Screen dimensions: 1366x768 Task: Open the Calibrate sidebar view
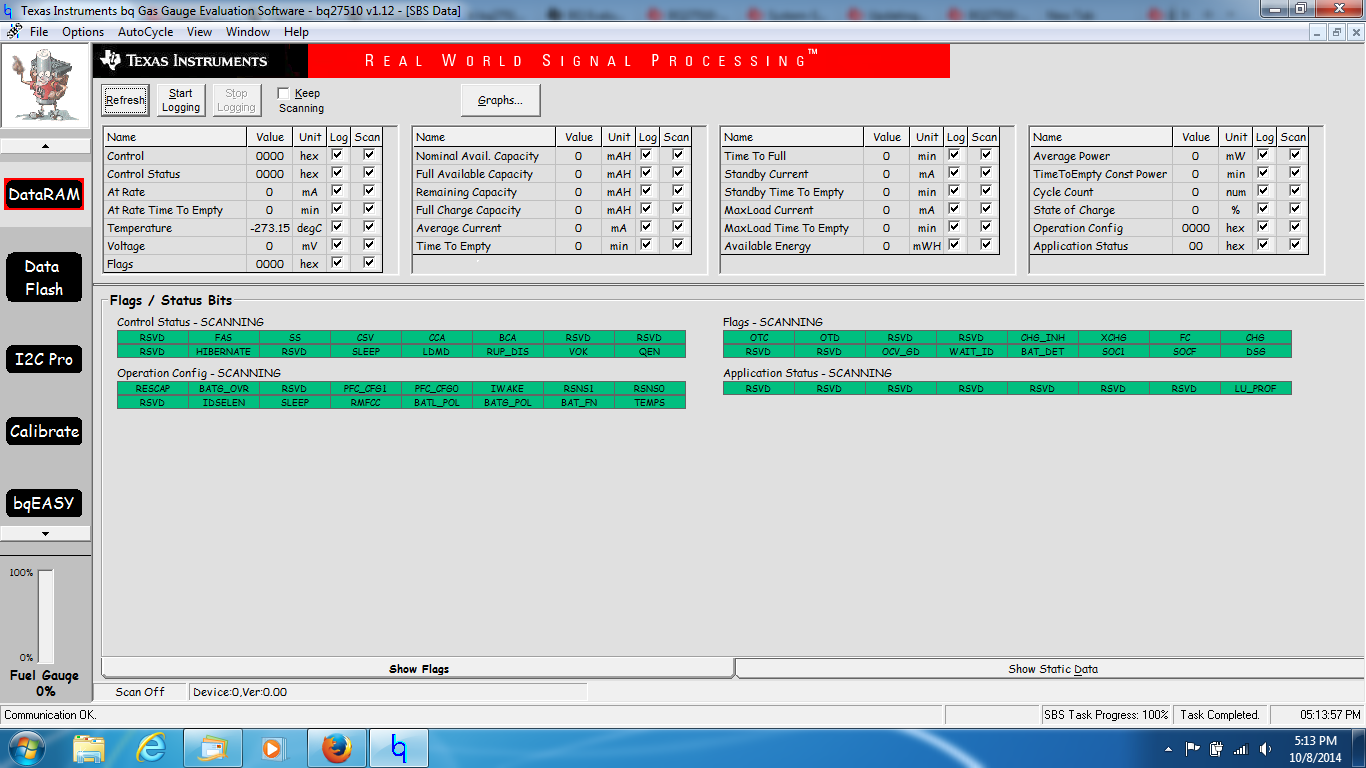pyautogui.click(x=44, y=431)
